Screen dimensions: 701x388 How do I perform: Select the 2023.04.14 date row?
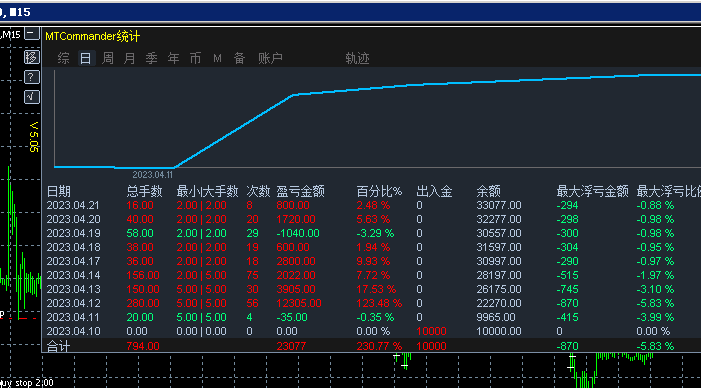(73, 275)
